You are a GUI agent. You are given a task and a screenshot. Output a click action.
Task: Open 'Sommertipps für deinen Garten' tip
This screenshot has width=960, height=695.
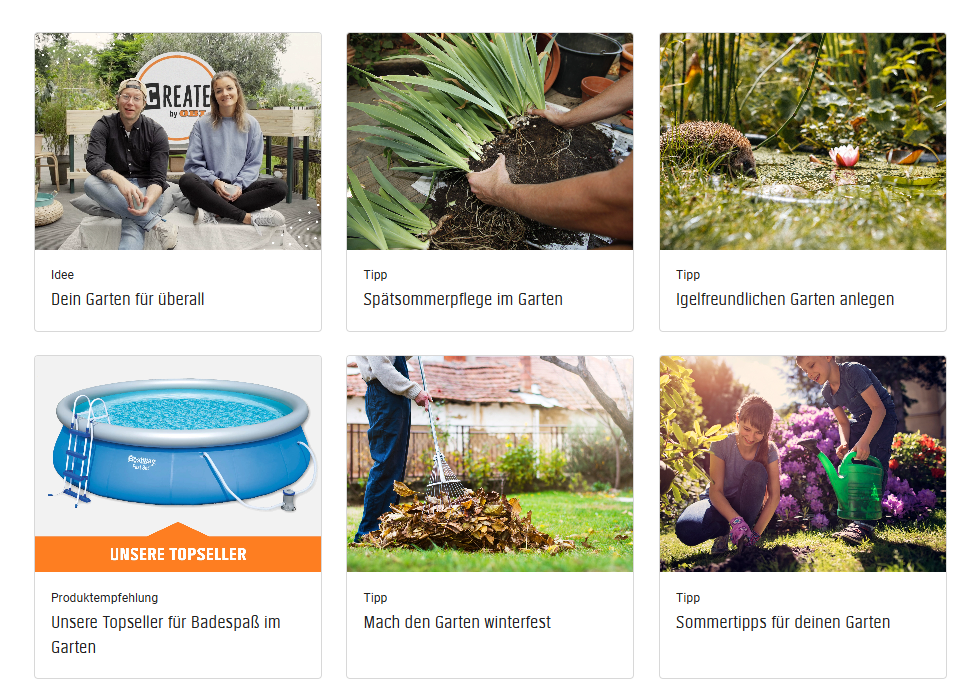782,622
